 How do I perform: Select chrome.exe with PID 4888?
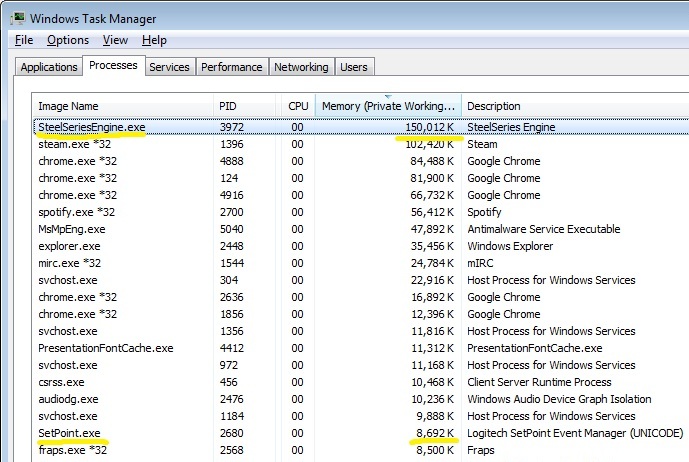coord(361,161)
